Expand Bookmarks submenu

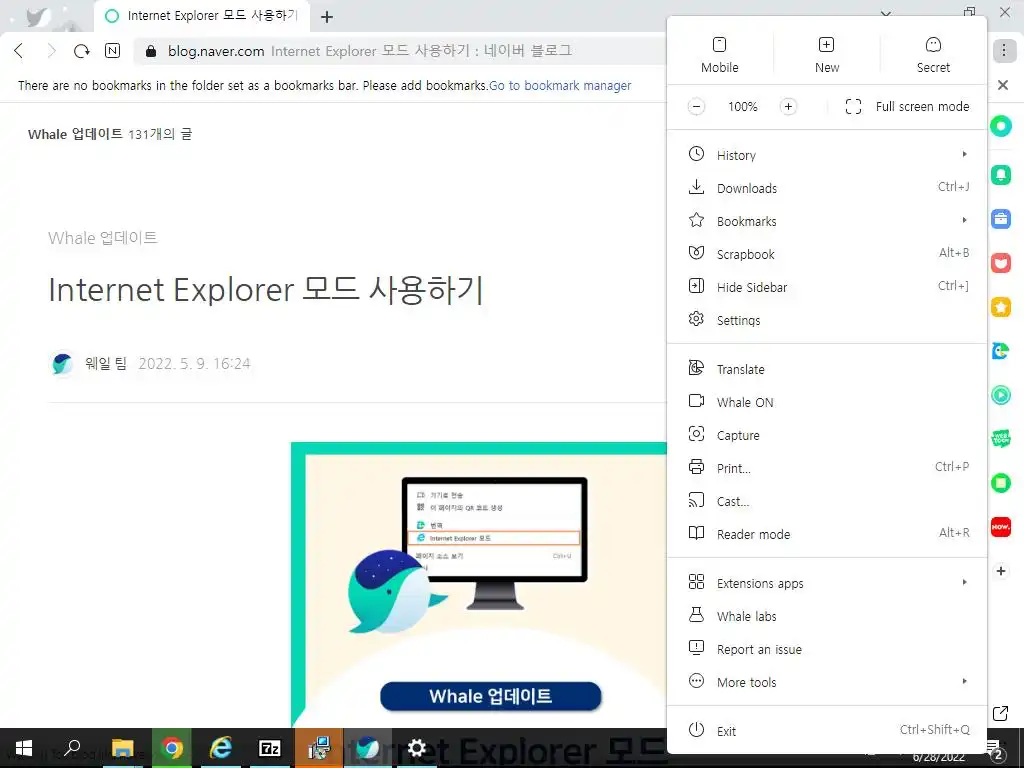coord(827,221)
